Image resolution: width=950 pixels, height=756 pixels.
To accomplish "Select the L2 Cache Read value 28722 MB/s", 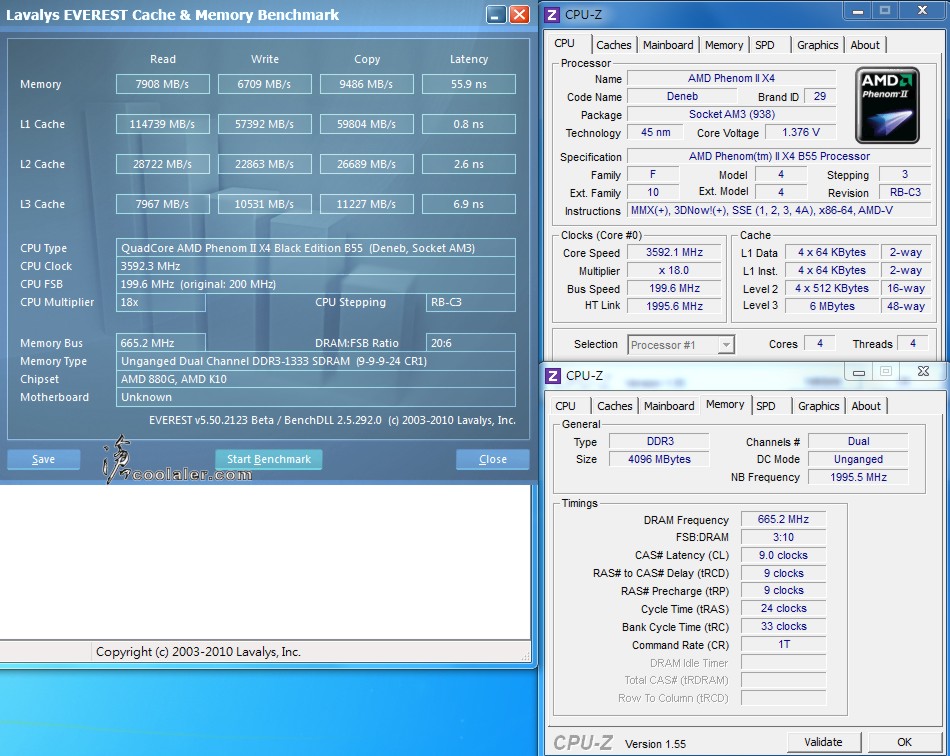I will (x=163, y=164).
